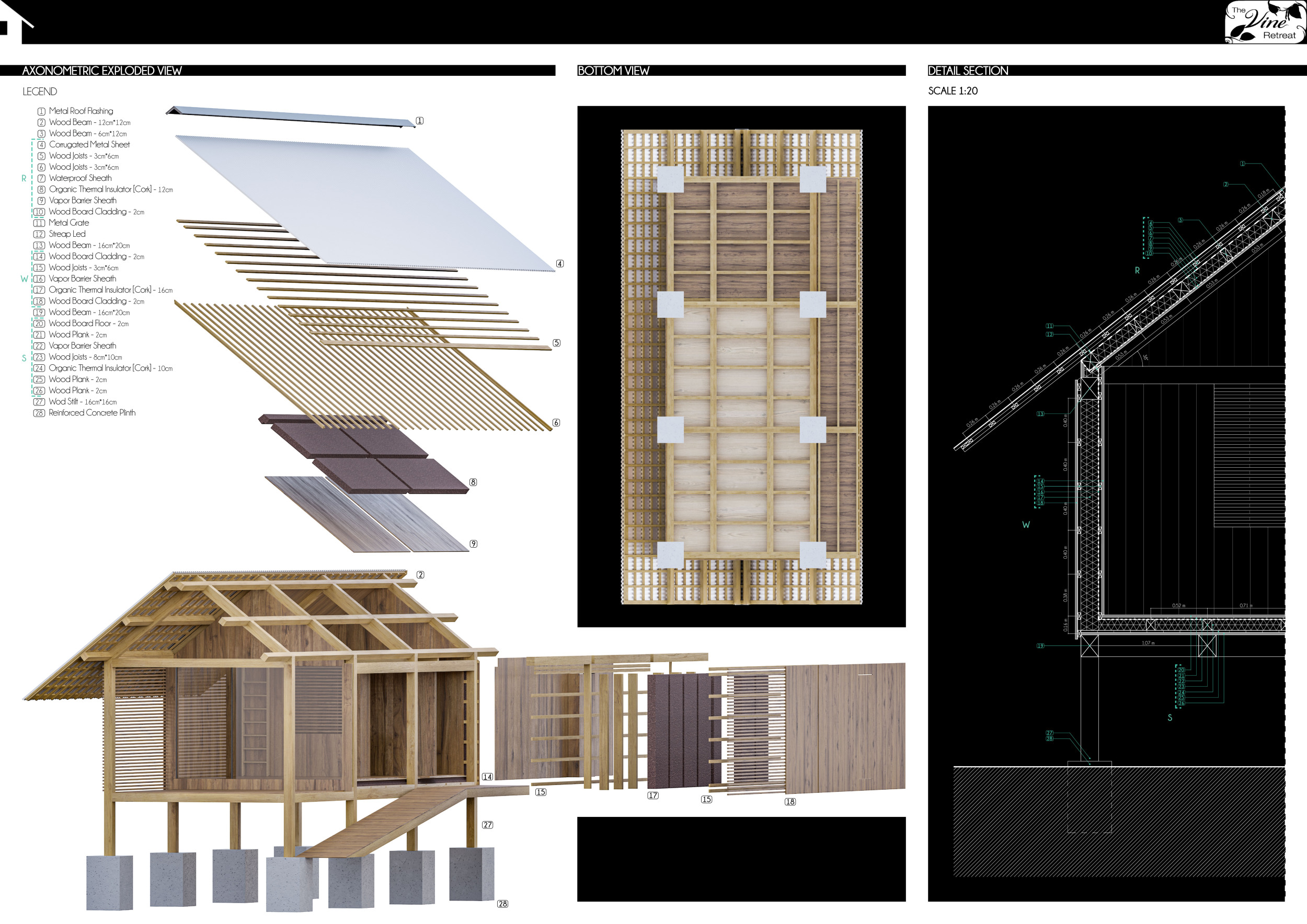Image resolution: width=1307 pixels, height=924 pixels.
Task: Click callout 17 under the exploded wall insulator
Action: (653, 795)
